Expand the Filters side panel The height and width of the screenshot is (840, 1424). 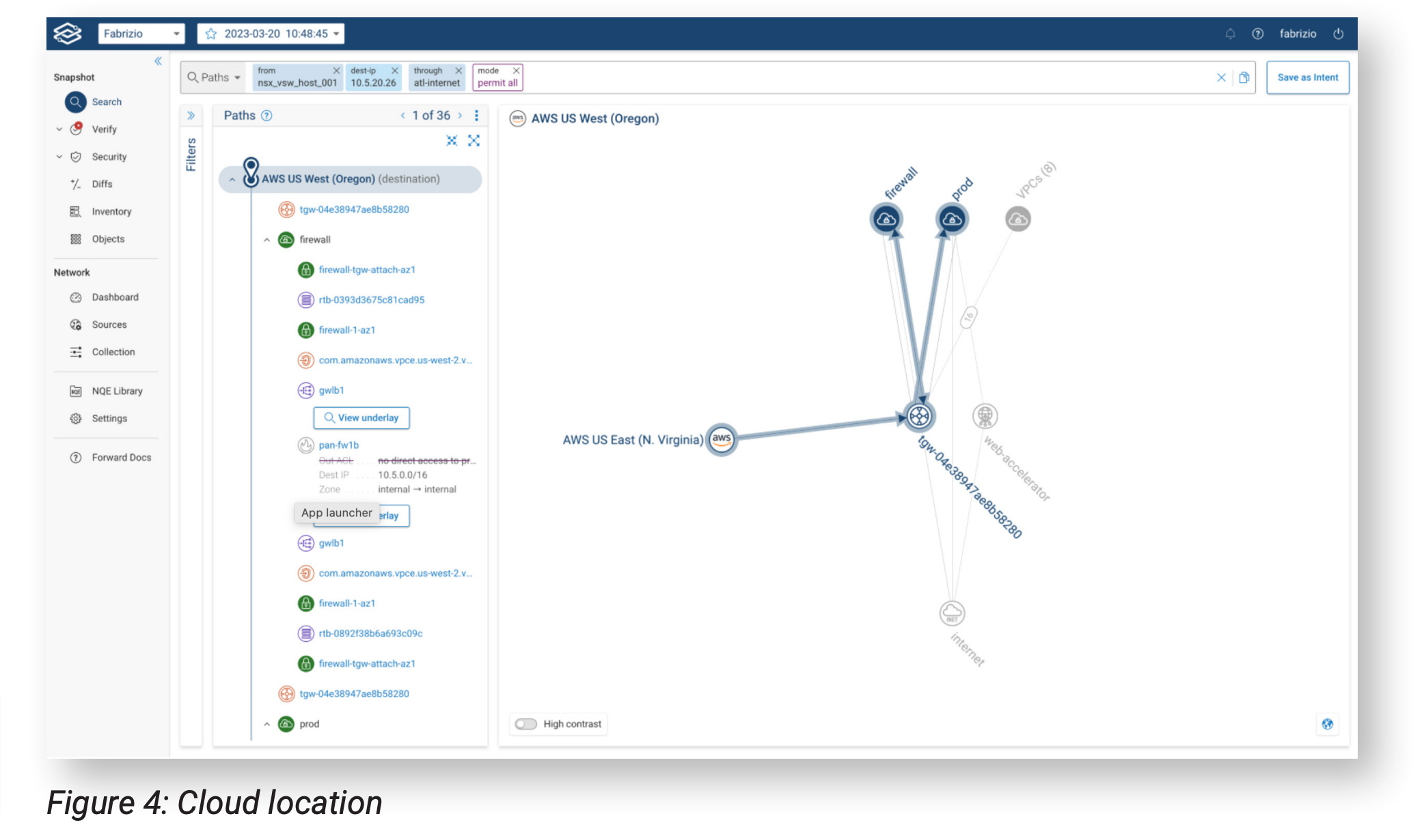(191, 115)
